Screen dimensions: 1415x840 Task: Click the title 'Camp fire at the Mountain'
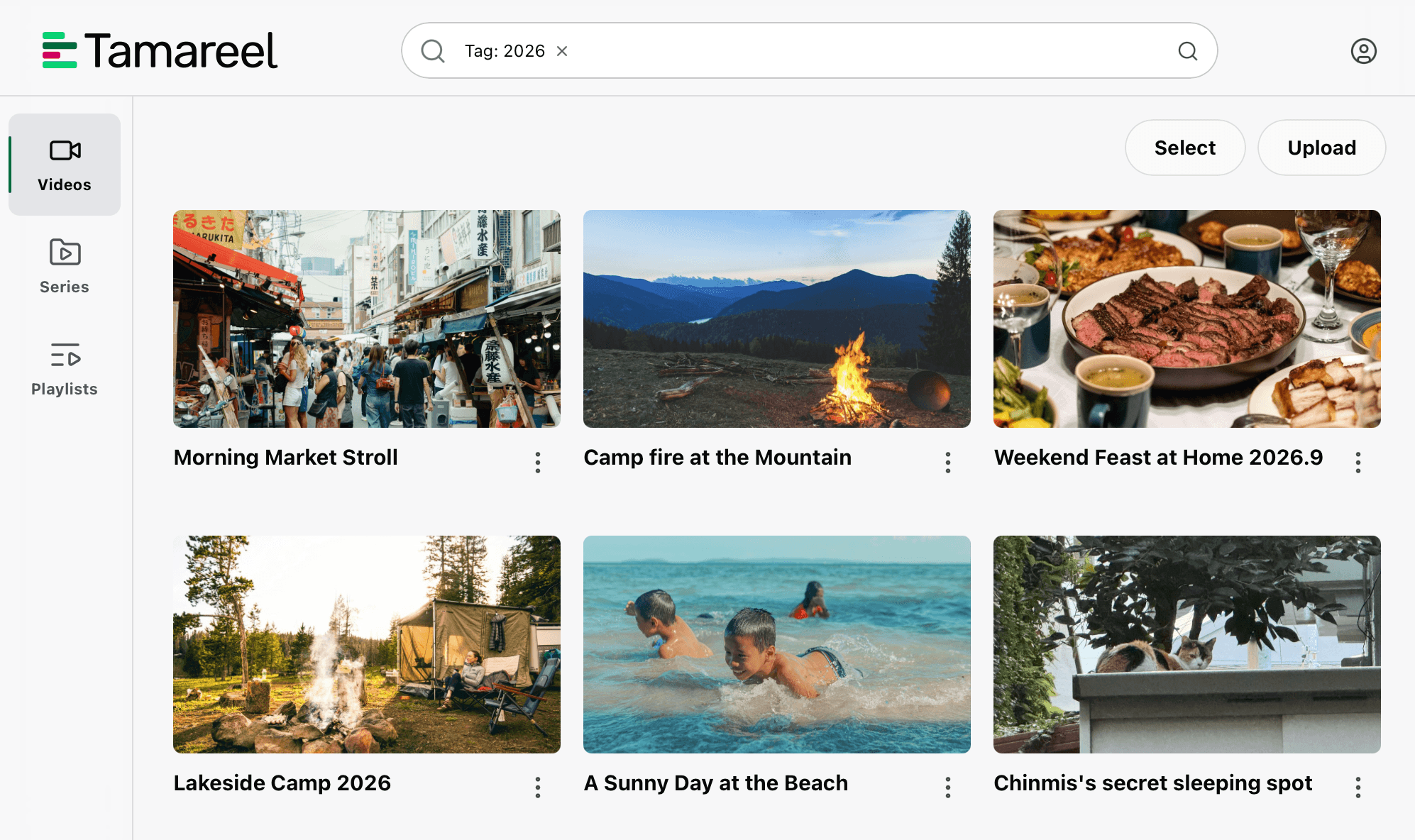pyautogui.click(x=717, y=458)
